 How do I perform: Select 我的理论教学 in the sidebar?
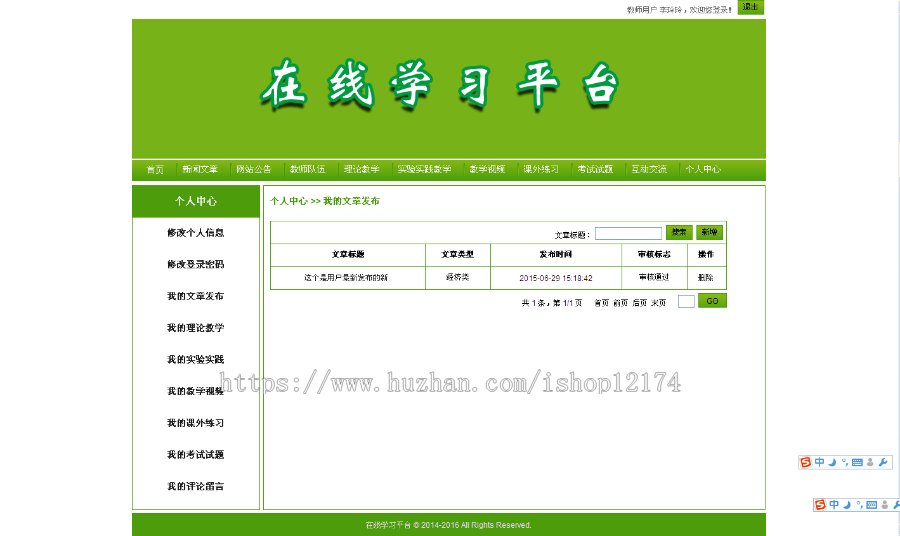[196, 328]
